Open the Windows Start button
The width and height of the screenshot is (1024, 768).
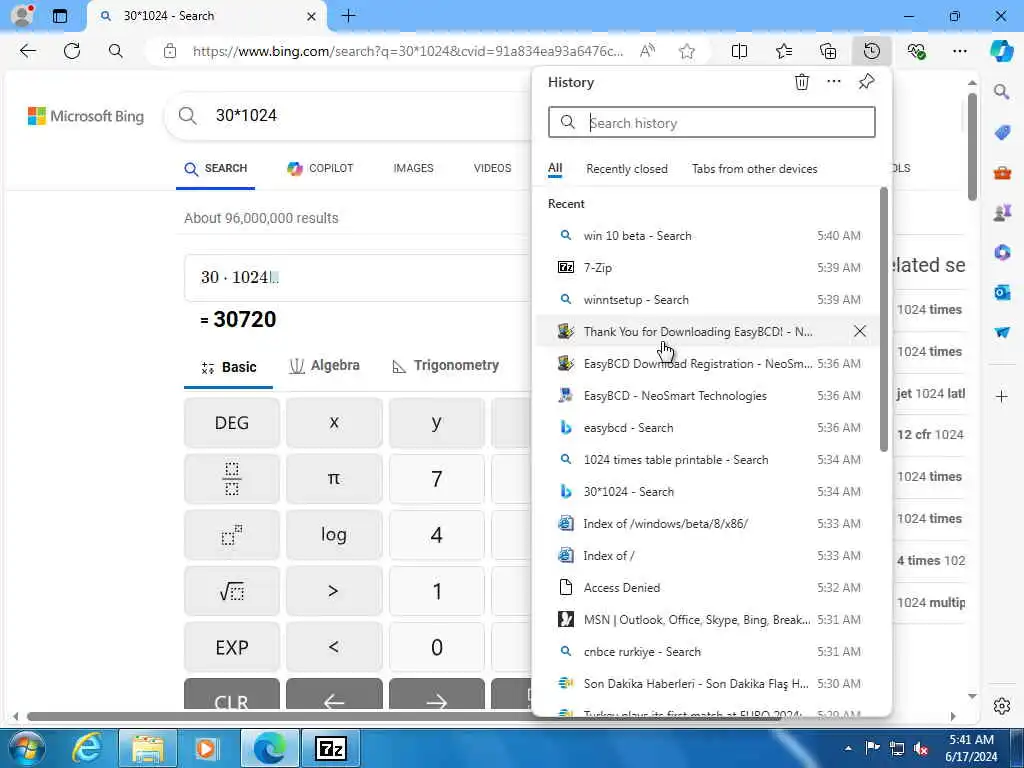pos(26,748)
